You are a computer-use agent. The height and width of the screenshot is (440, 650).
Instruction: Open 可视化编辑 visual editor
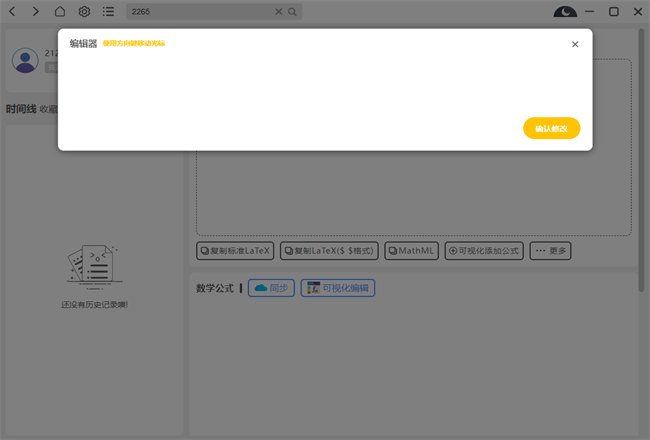point(338,288)
